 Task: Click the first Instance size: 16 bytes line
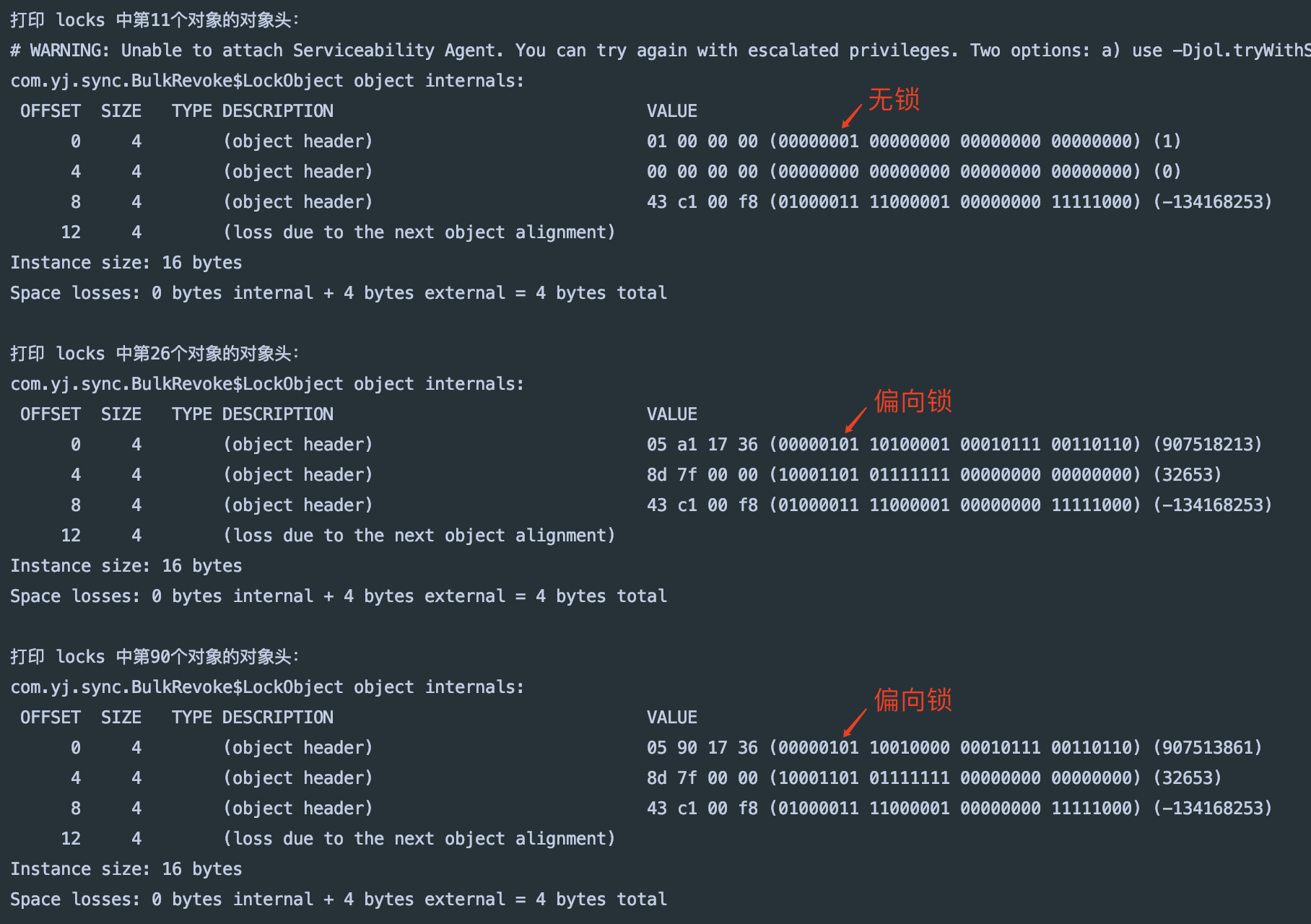(x=126, y=262)
